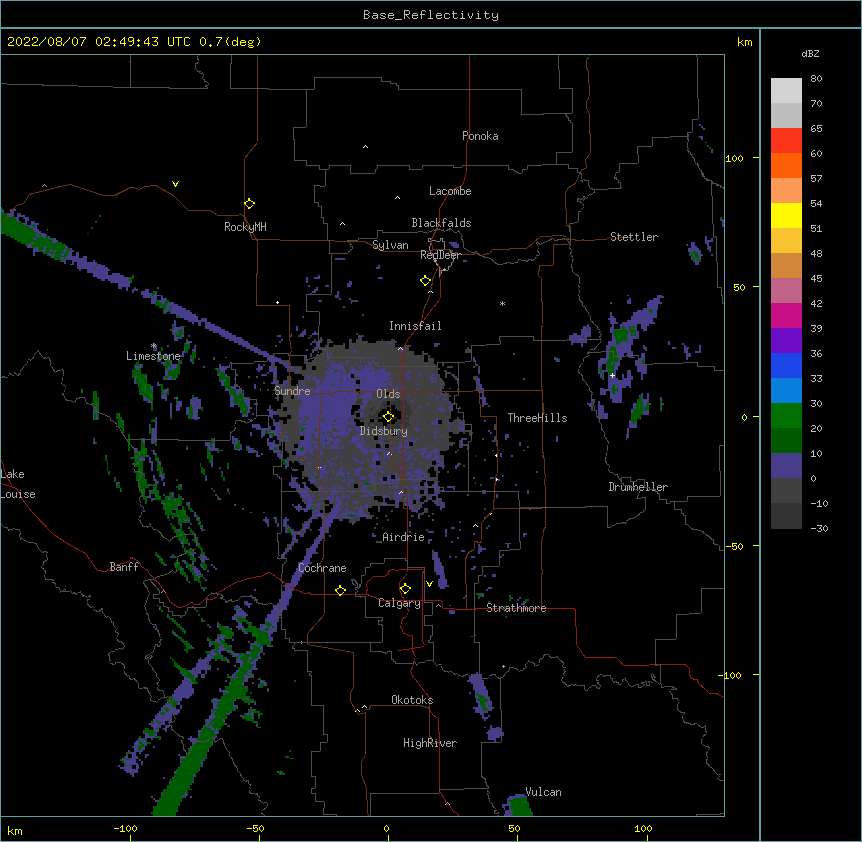Click the yellow V marker northwest of RockyMH
Viewport: 862px width, 842px height.
175,184
